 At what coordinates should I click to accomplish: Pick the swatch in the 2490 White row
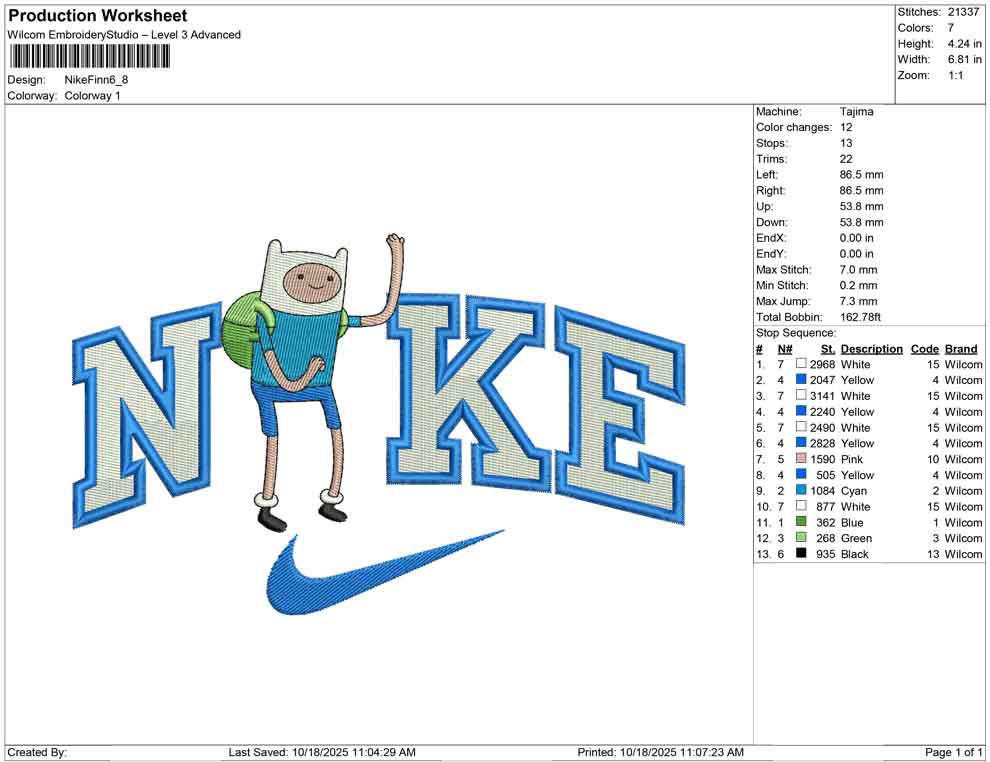[x=801, y=427]
